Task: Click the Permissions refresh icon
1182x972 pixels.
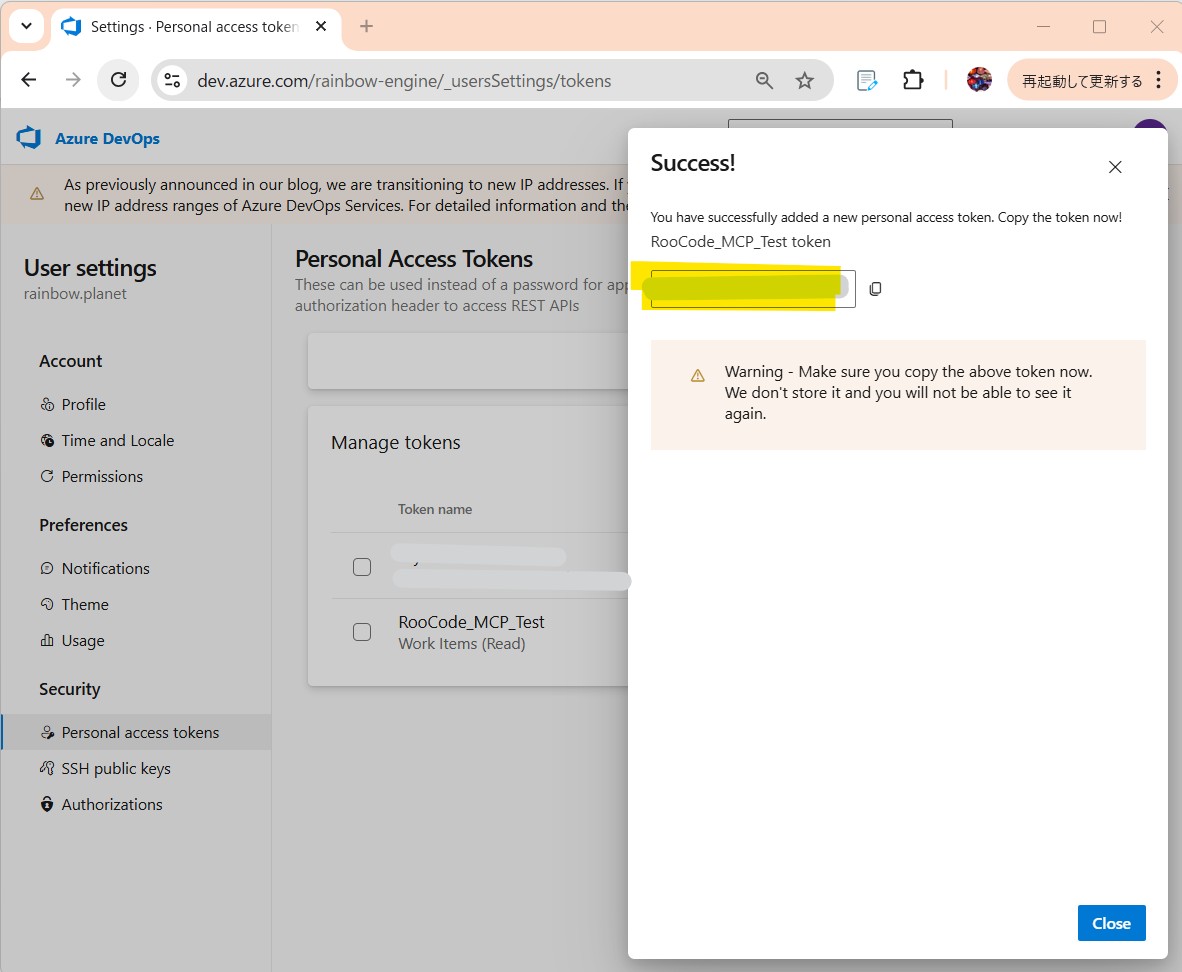Action: click(x=47, y=477)
